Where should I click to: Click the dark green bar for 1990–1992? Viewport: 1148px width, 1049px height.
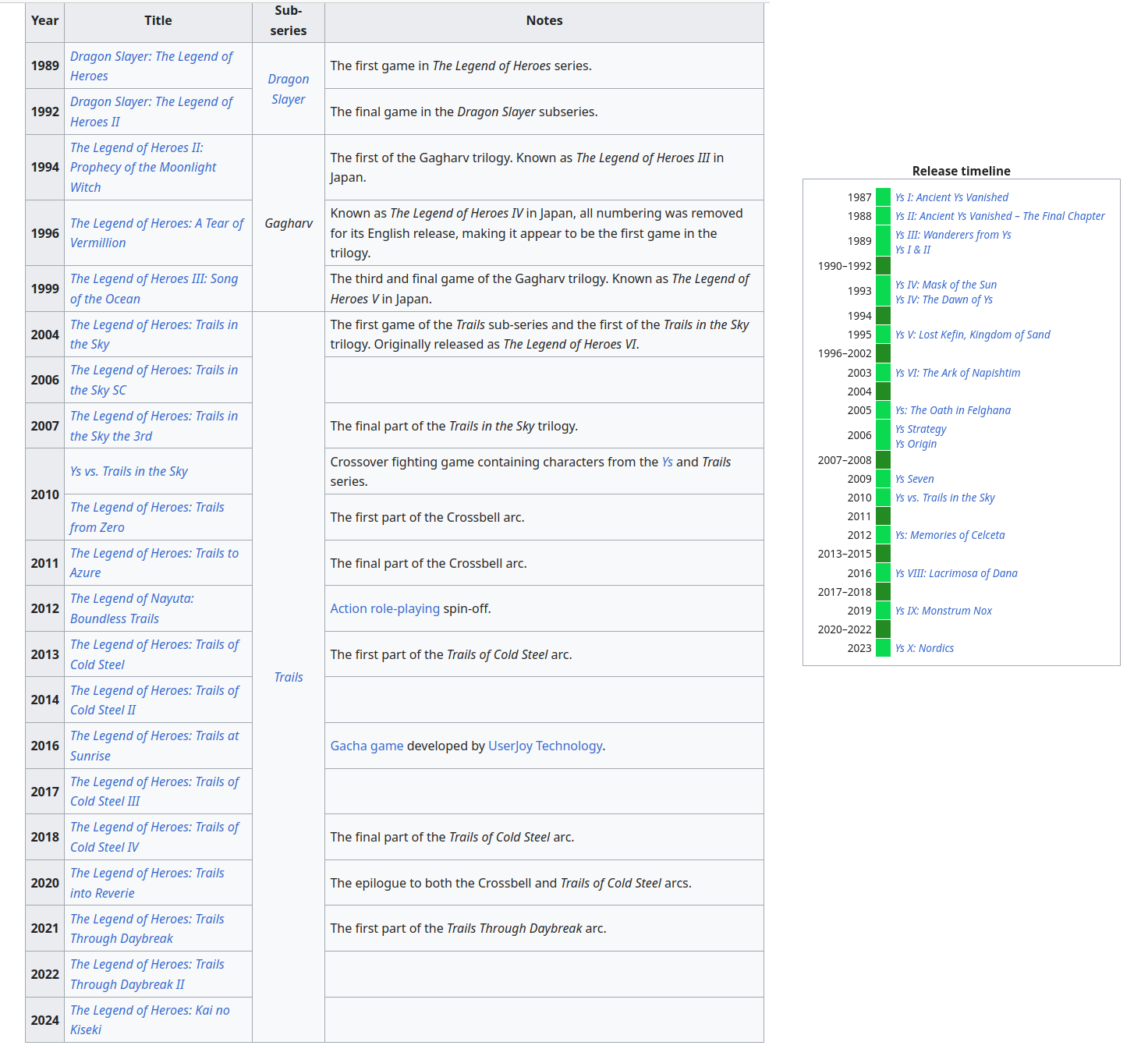coord(883,266)
